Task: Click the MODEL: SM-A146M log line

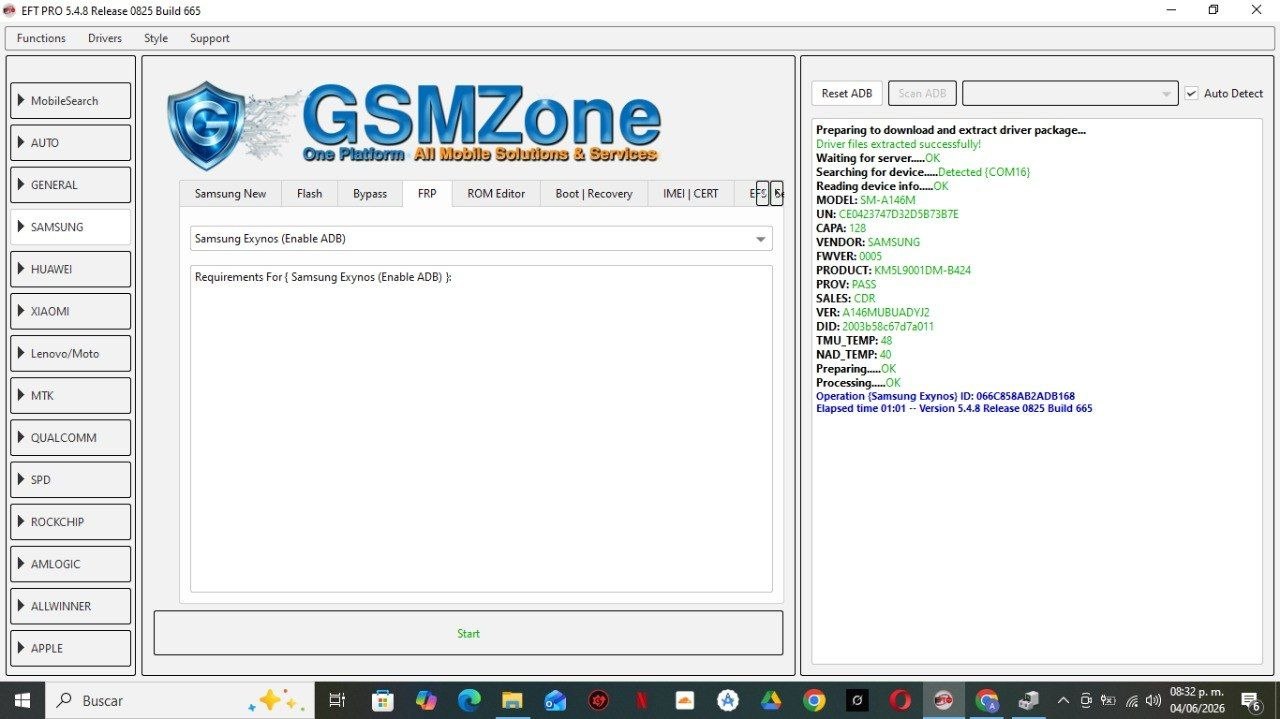Action: 865,200
